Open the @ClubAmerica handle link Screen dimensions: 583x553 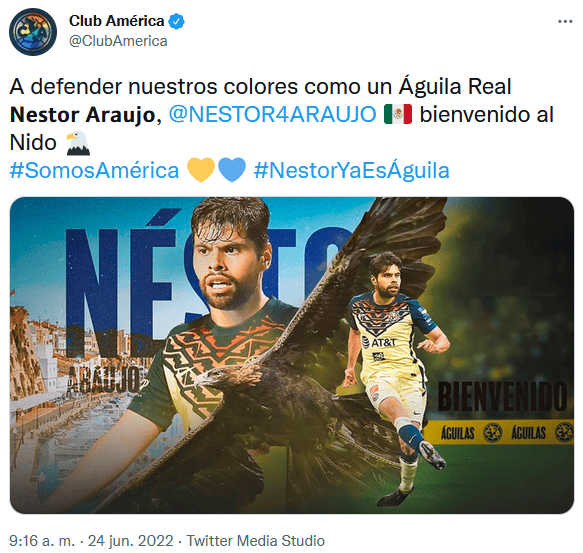118,41
